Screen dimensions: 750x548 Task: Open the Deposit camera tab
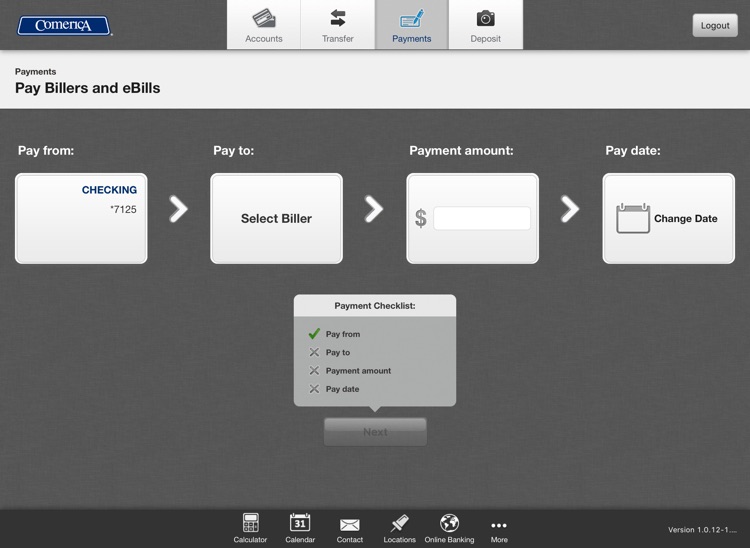point(485,25)
